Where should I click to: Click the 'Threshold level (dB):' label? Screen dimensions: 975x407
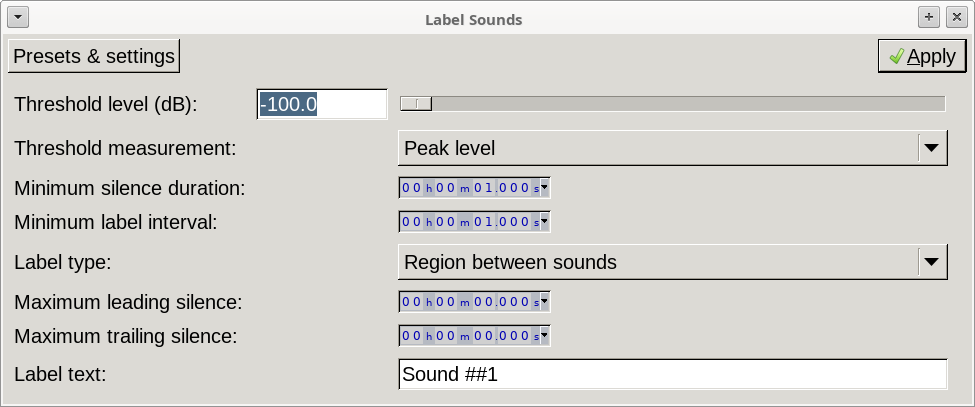[105, 104]
